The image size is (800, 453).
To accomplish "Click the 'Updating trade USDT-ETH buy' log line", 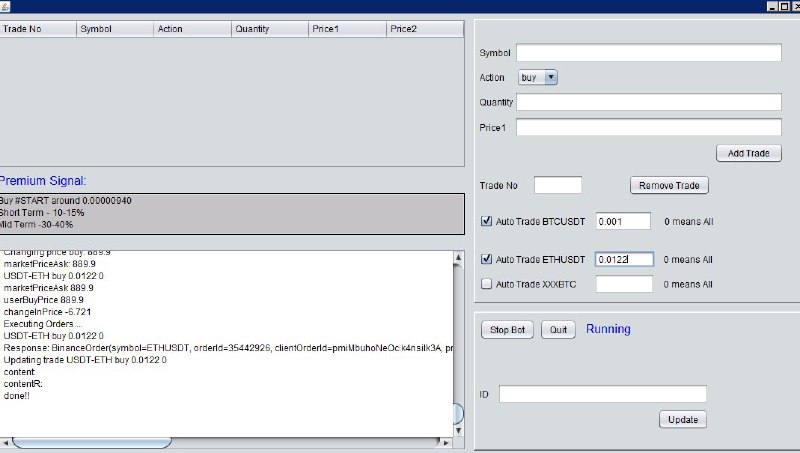I will coord(85,360).
